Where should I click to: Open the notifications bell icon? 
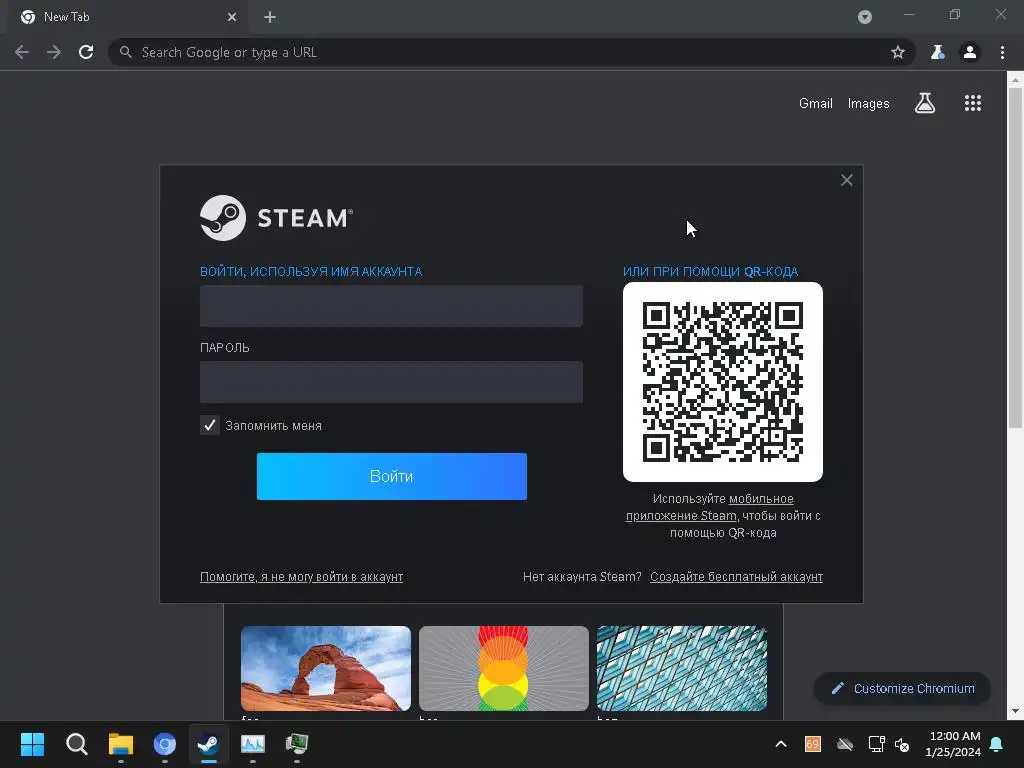[x=997, y=744]
